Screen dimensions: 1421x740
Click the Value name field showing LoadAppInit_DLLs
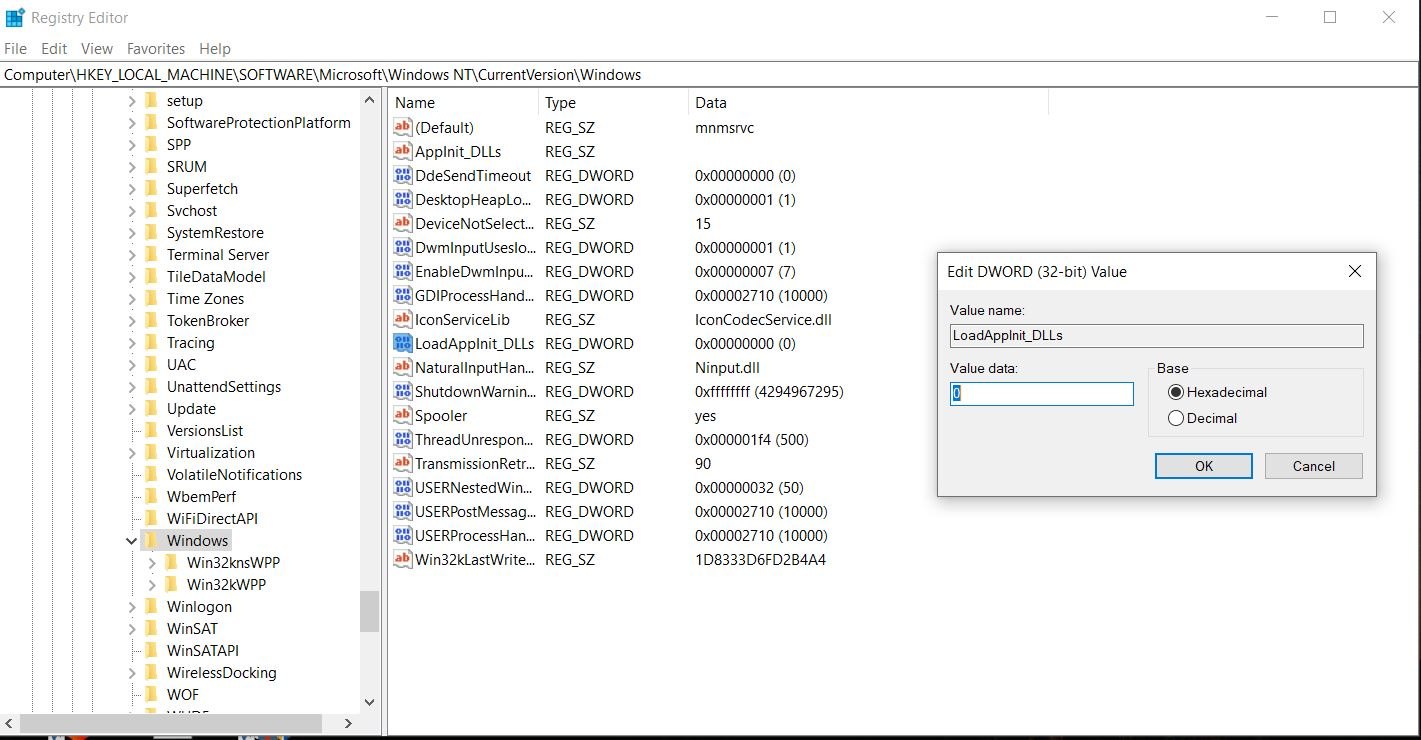(1157, 335)
